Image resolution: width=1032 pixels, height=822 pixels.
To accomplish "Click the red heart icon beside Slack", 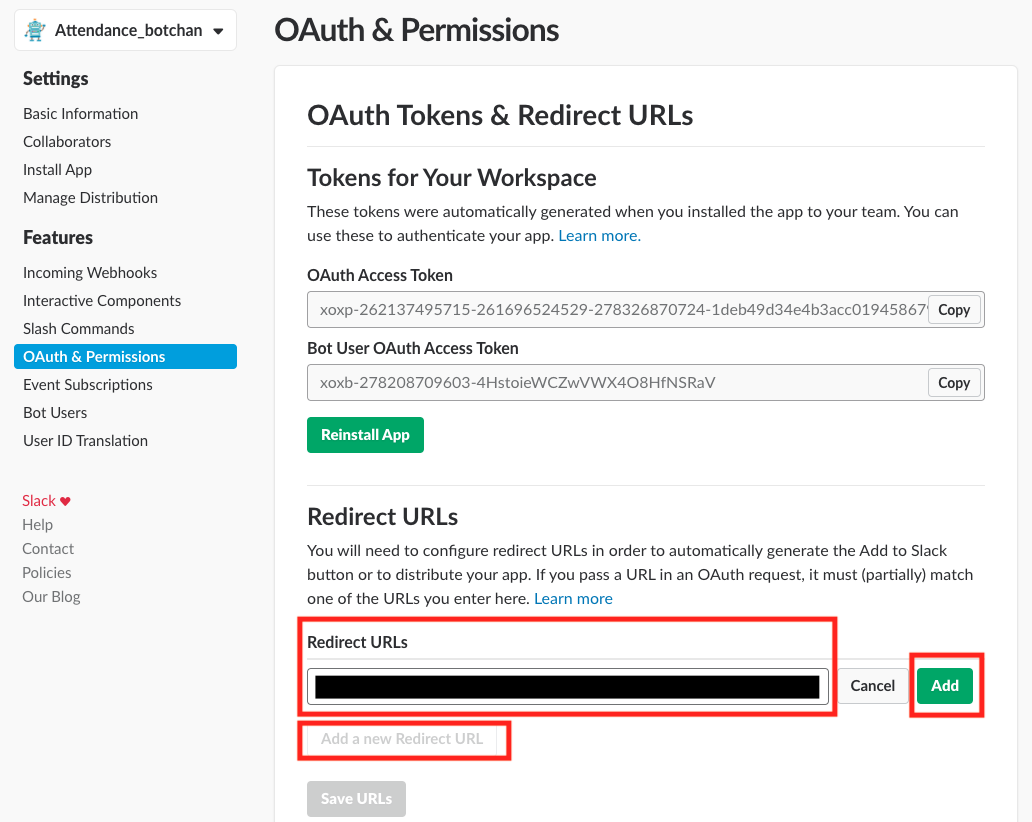I will 66,501.
